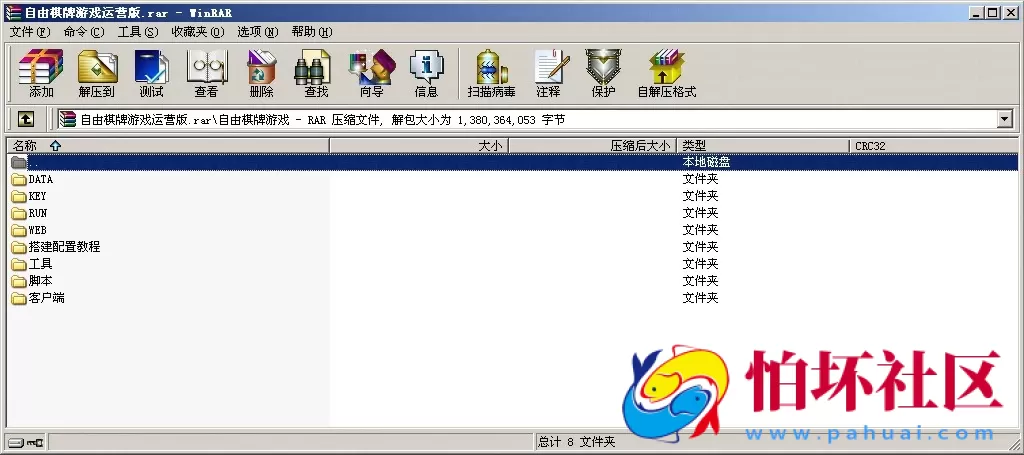Open the 命令(C) menu
Image resolution: width=1024 pixels, height=455 pixels.
click(84, 32)
